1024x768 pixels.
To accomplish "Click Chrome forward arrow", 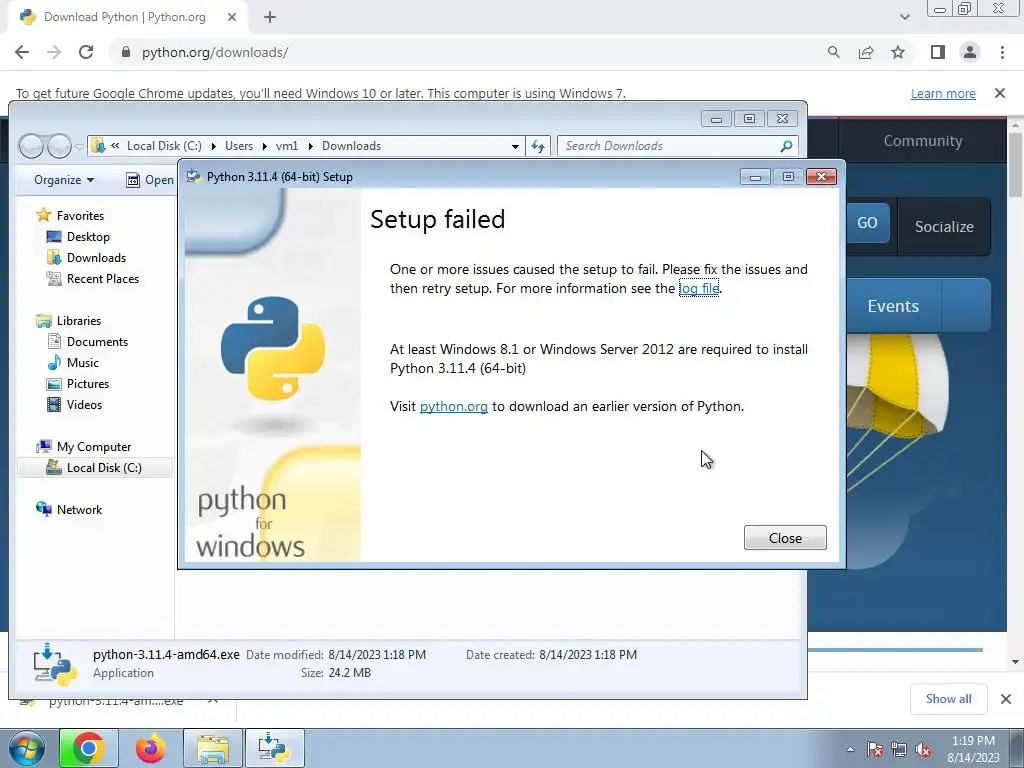I will coord(54,52).
